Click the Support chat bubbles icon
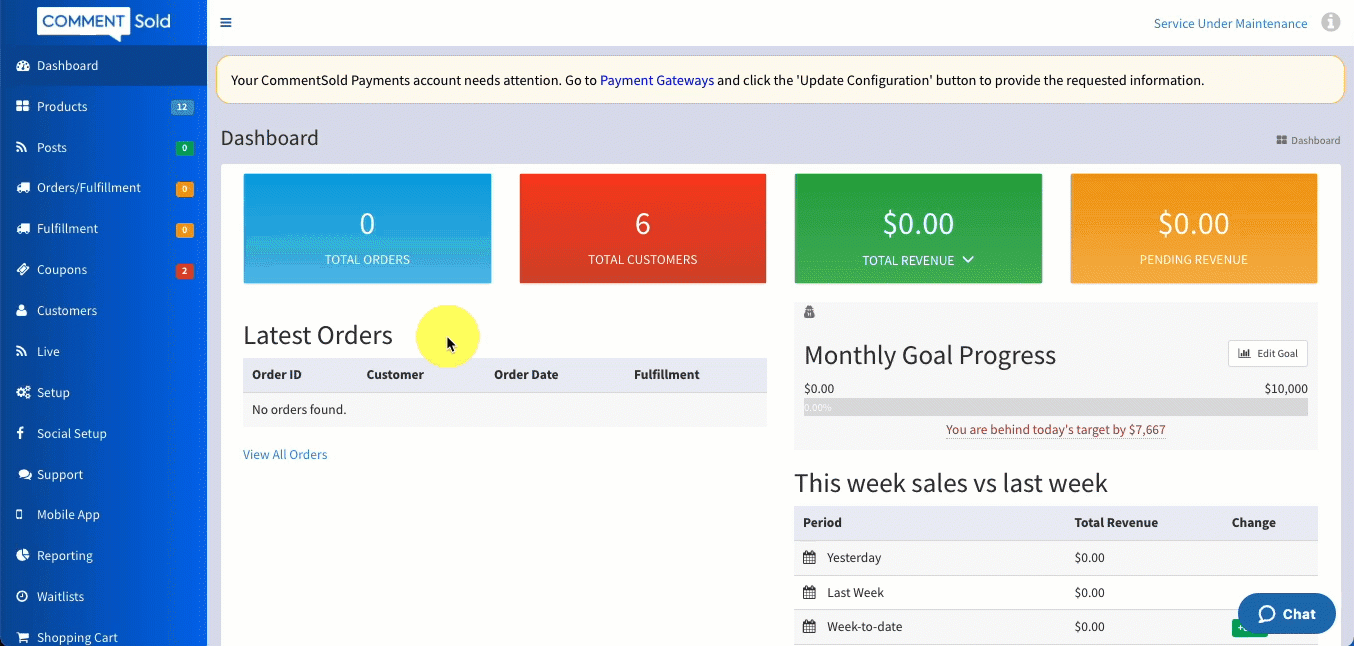This screenshot has height=646, width=1354. pos(23,475)
